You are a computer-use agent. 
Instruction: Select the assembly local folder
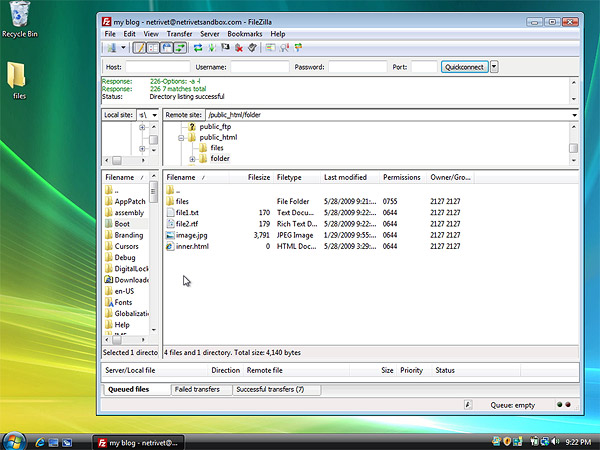pyautogui.click(x=129, y=213)
